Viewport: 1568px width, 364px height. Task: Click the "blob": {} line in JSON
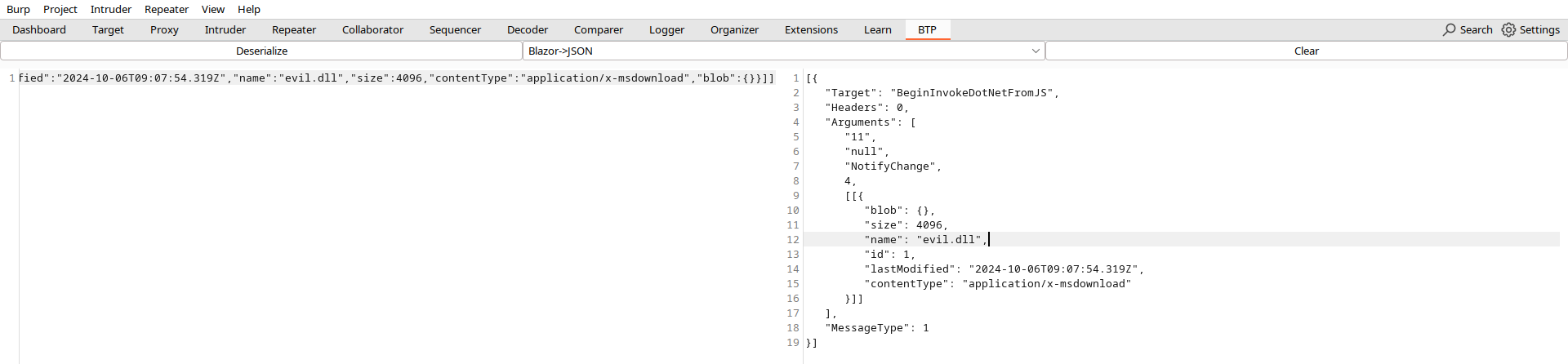click(899, 211)
